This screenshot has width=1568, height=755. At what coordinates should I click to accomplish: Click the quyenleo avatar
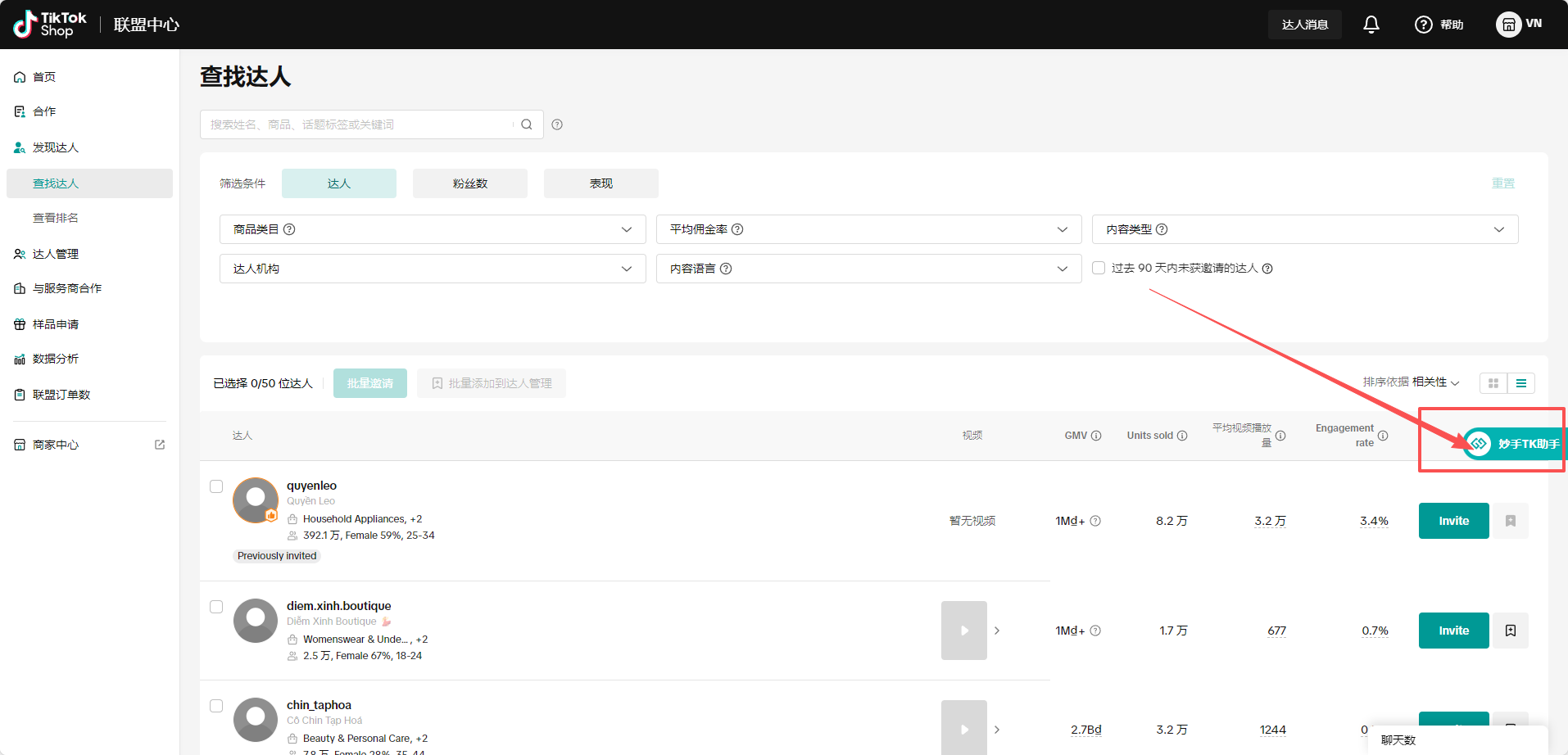pyautogui.click(x=256, y=500)
